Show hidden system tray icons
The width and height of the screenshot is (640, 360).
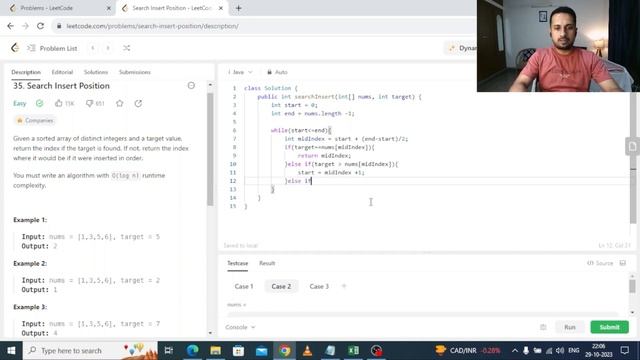coord(515,351)
